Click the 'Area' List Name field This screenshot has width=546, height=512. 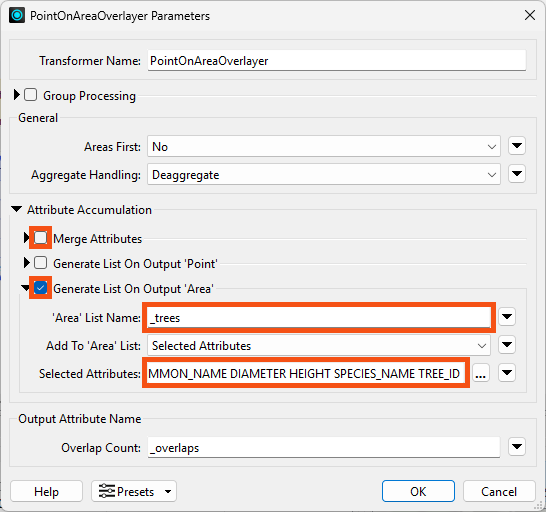tap(319, 318)
